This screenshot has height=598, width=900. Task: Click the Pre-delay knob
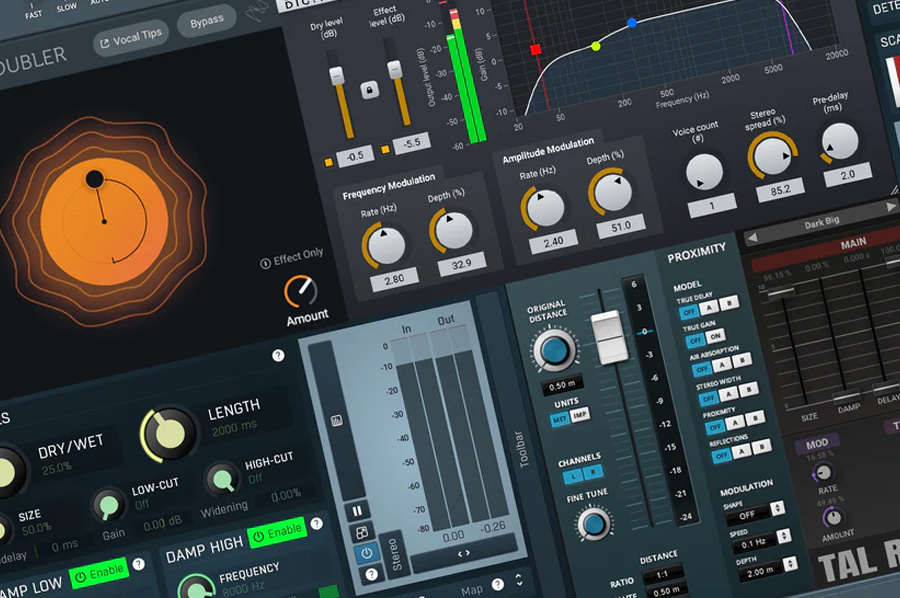click(839, 141)
